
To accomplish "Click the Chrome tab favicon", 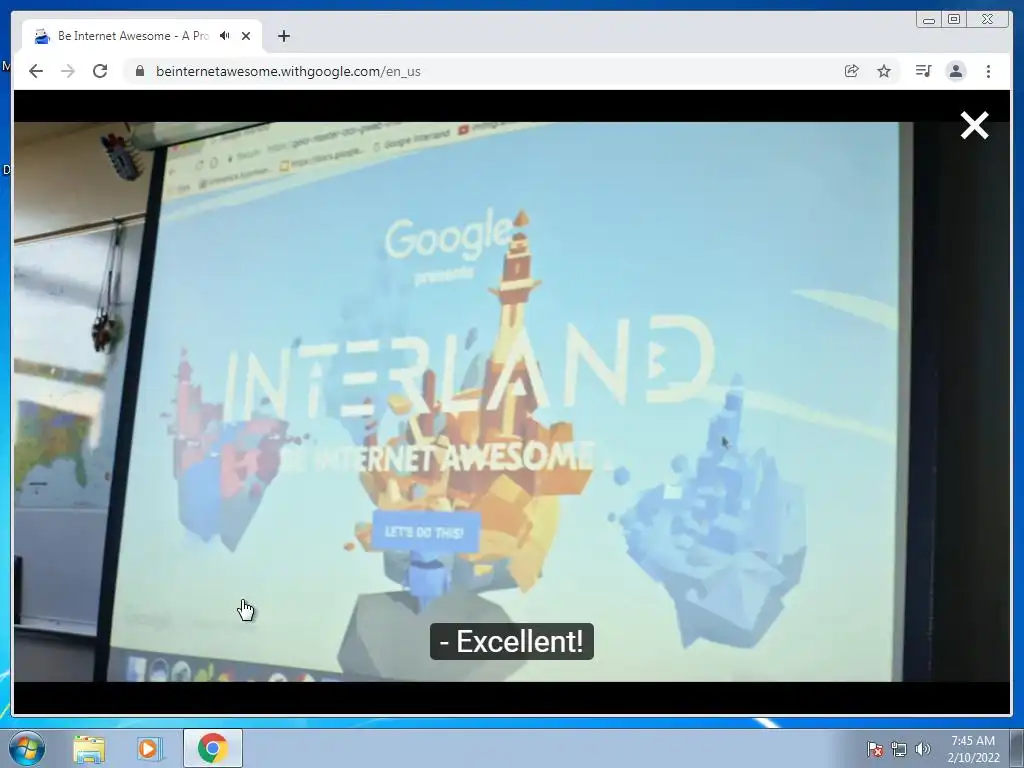I will tap(42, 36).
